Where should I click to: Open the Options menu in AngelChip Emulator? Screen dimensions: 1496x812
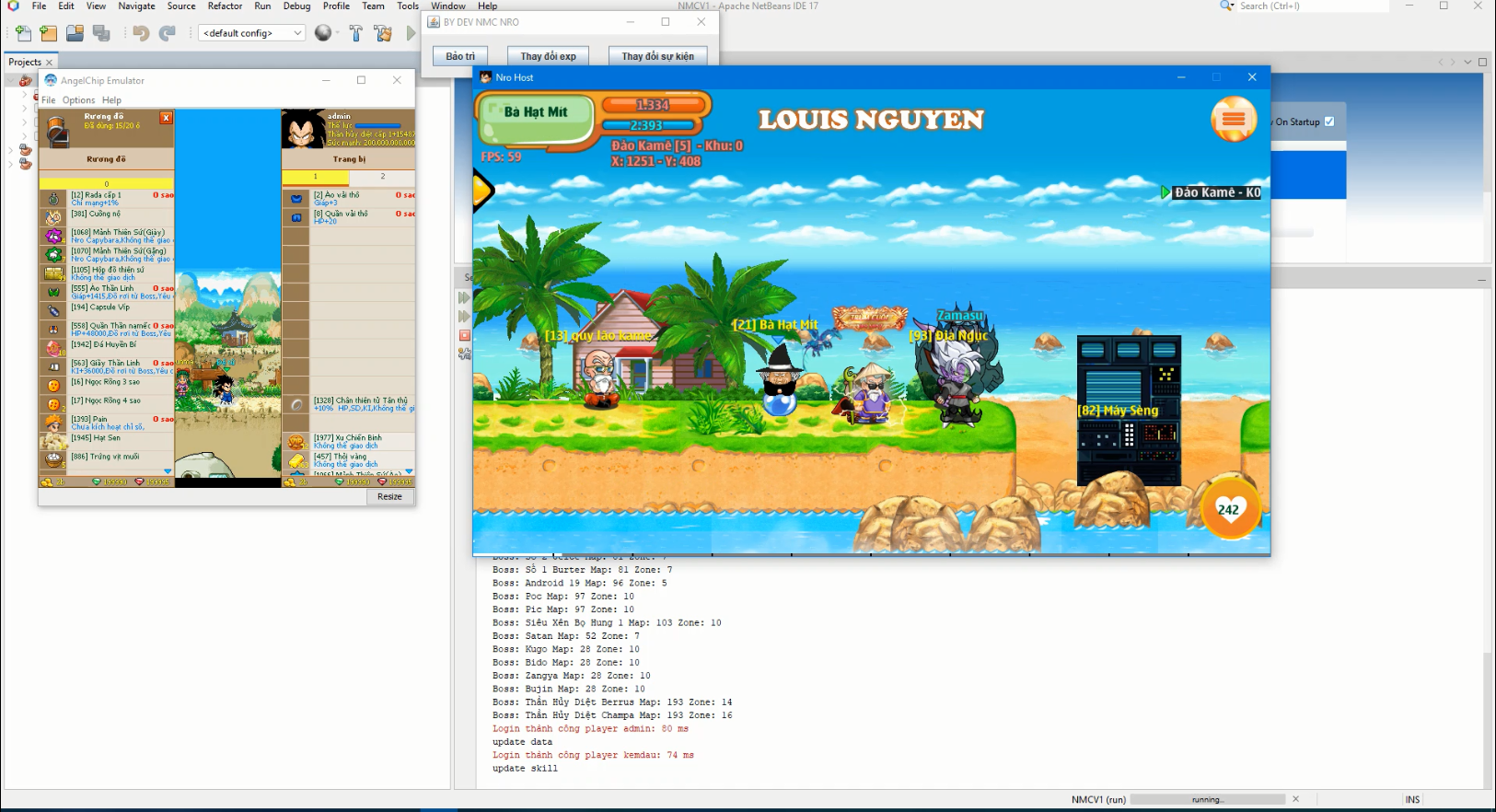(78, 100)
